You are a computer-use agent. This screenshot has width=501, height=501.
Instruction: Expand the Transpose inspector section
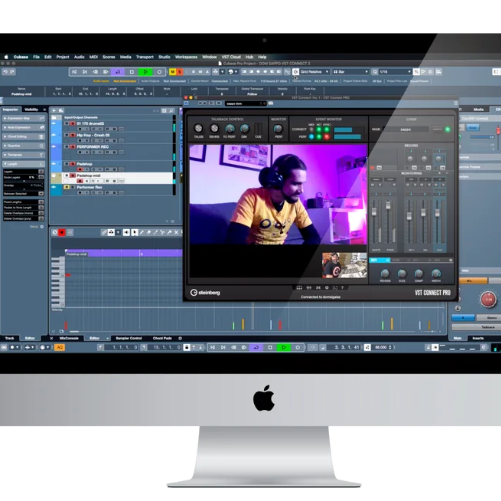[23, 155]
